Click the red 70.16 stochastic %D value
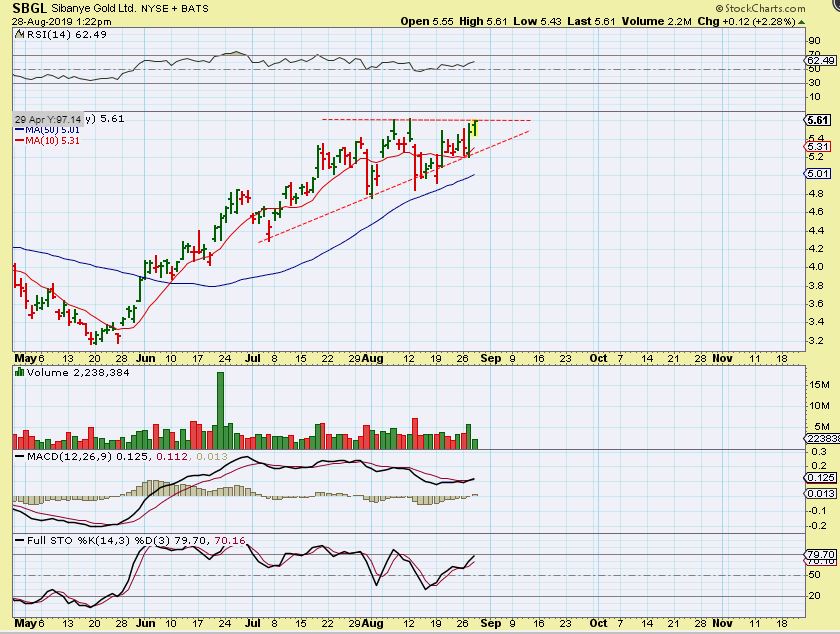This screenshot has height=634, width=840. [x=229, y=540]
